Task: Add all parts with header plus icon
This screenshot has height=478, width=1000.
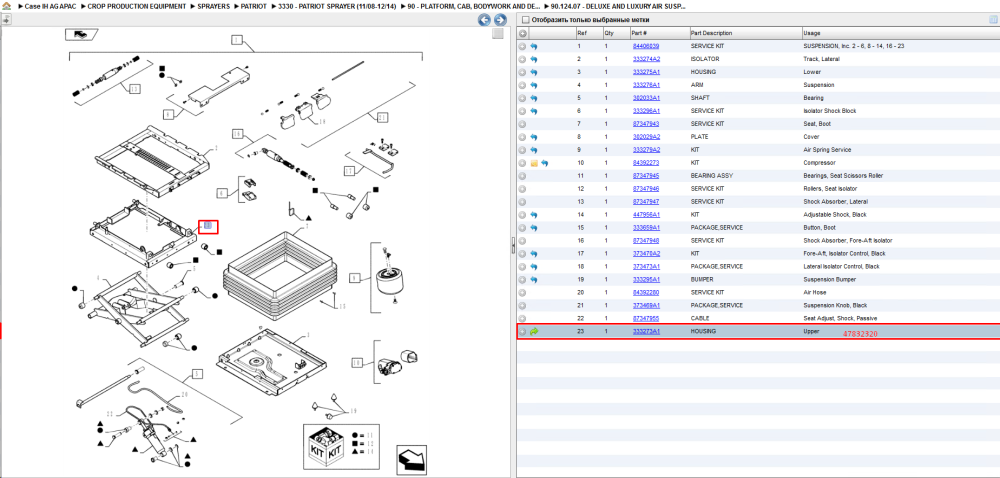Action: point(522,33)
